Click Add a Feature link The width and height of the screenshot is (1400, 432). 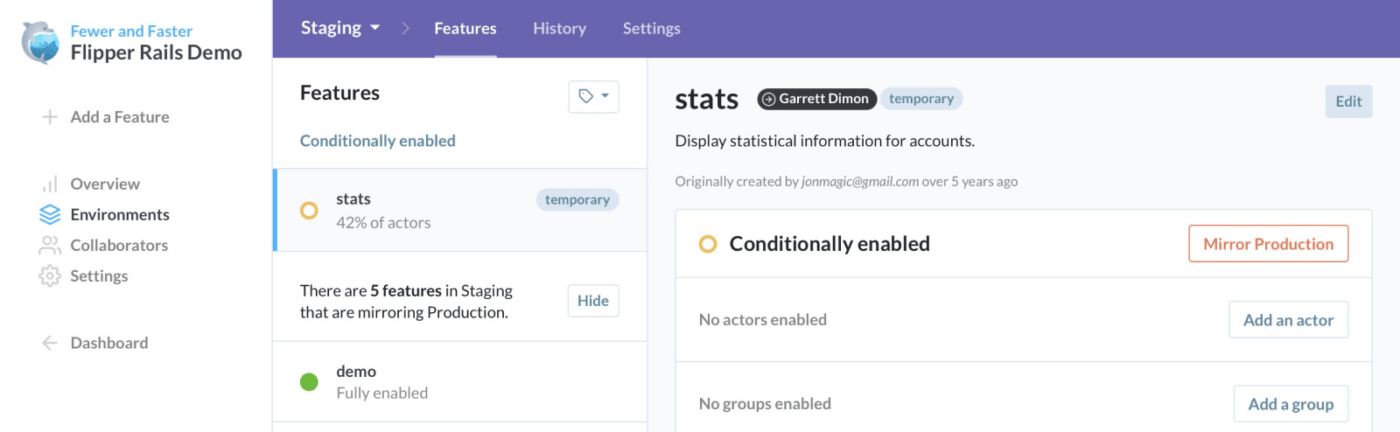pos(120,117)
